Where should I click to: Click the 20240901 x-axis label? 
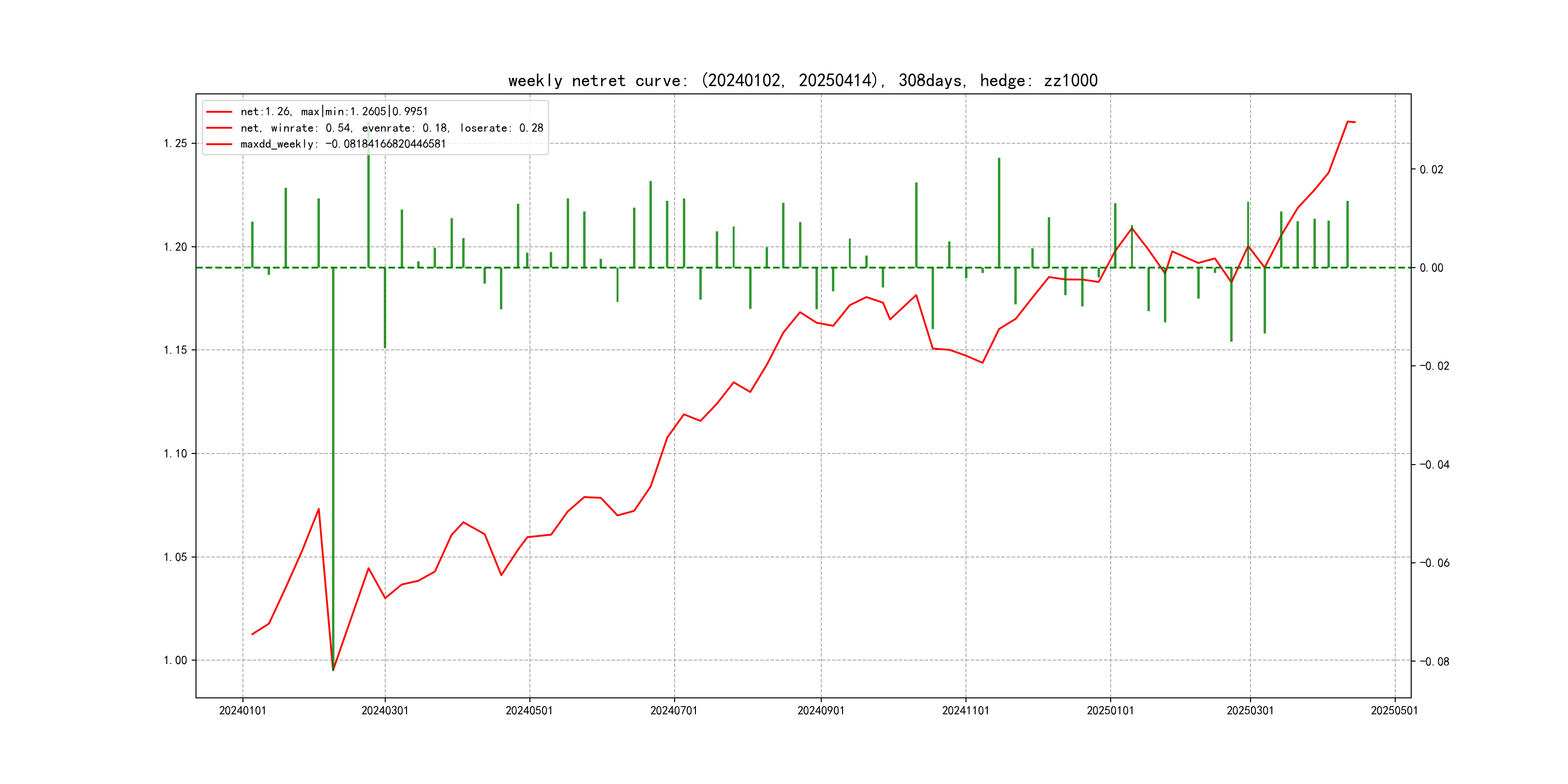(820, 710)
